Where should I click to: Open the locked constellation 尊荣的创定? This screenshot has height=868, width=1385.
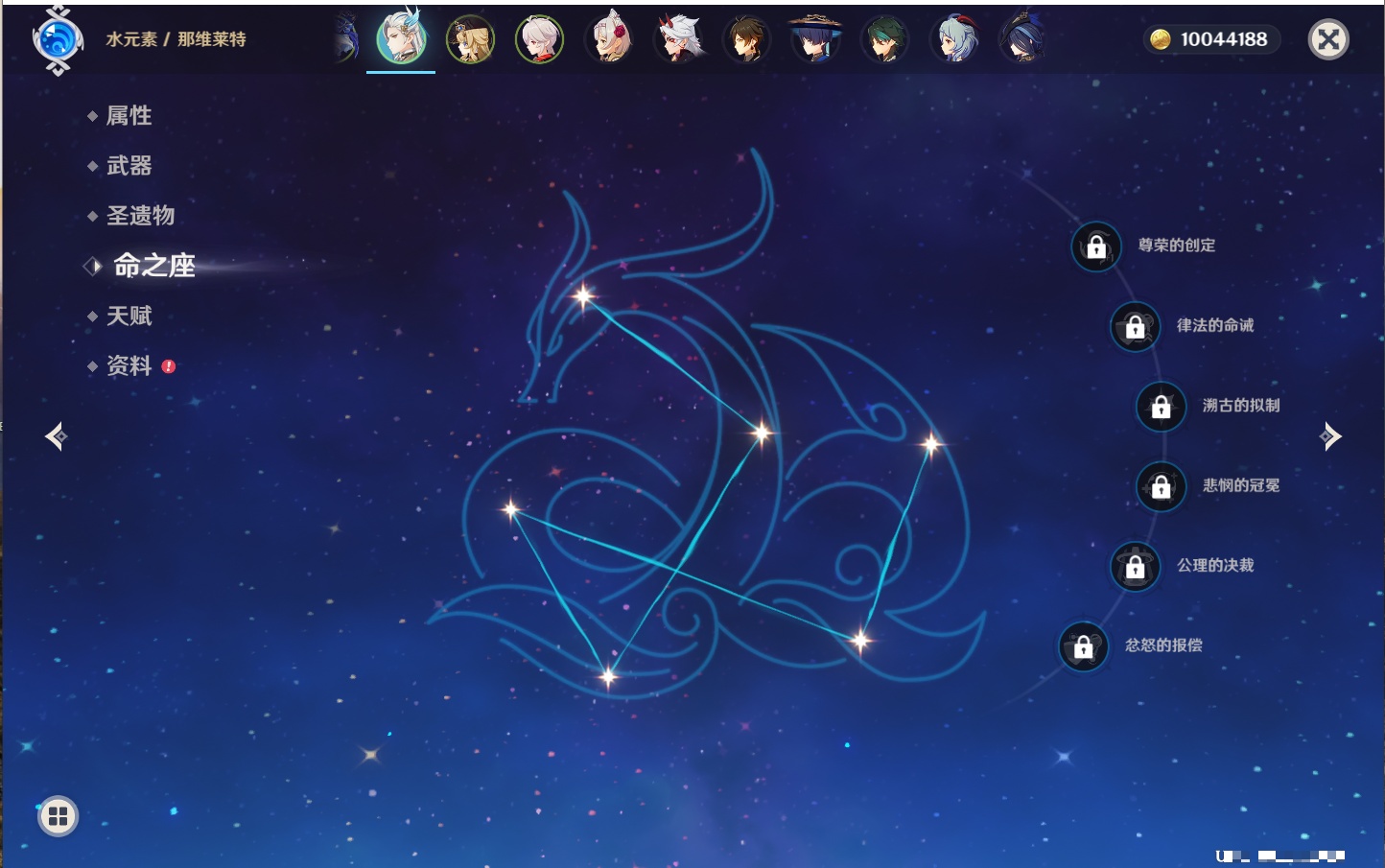(1096, 246)
